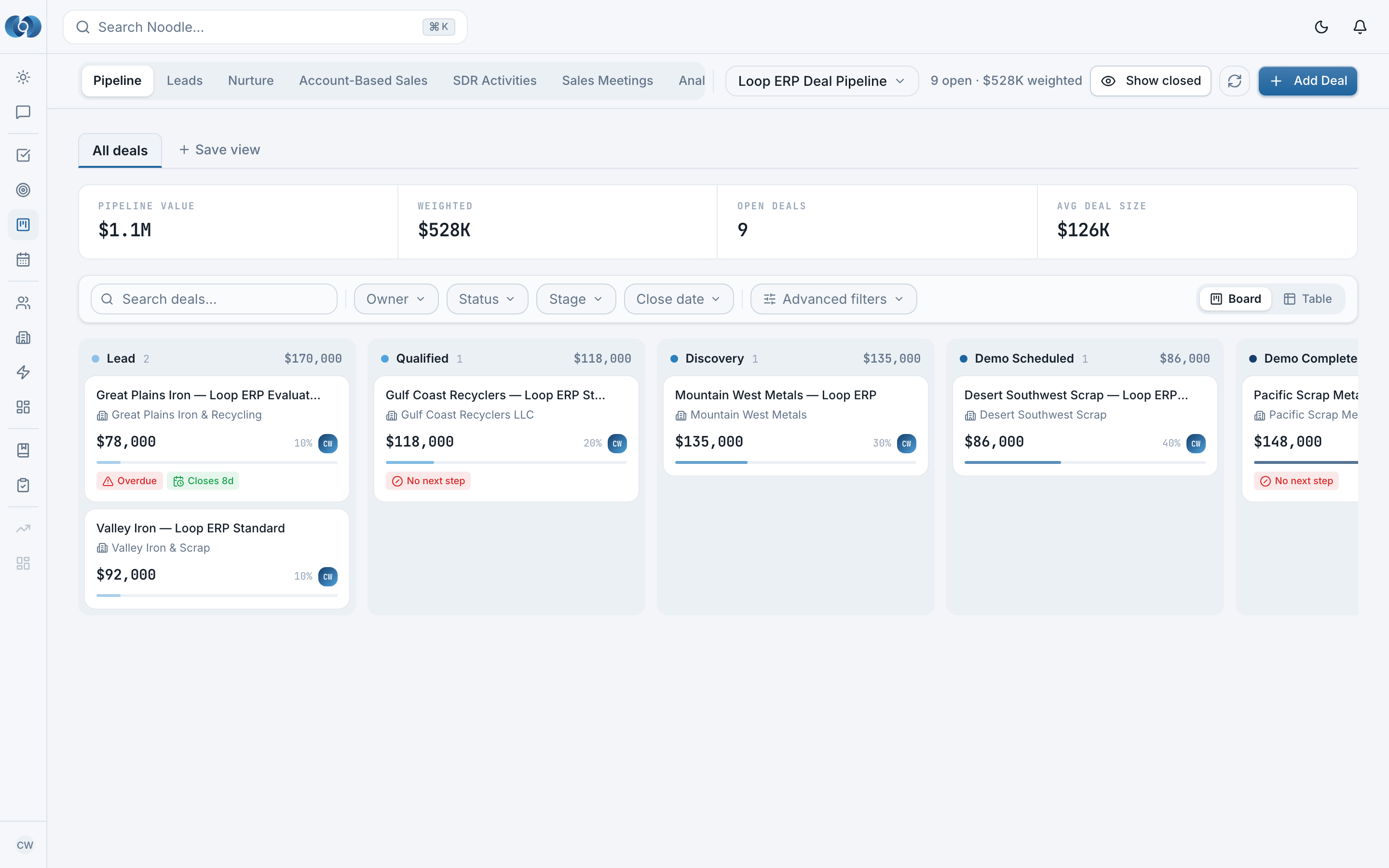Open Sales Meetings tab
1389x868 pixels.
point(607,81)
